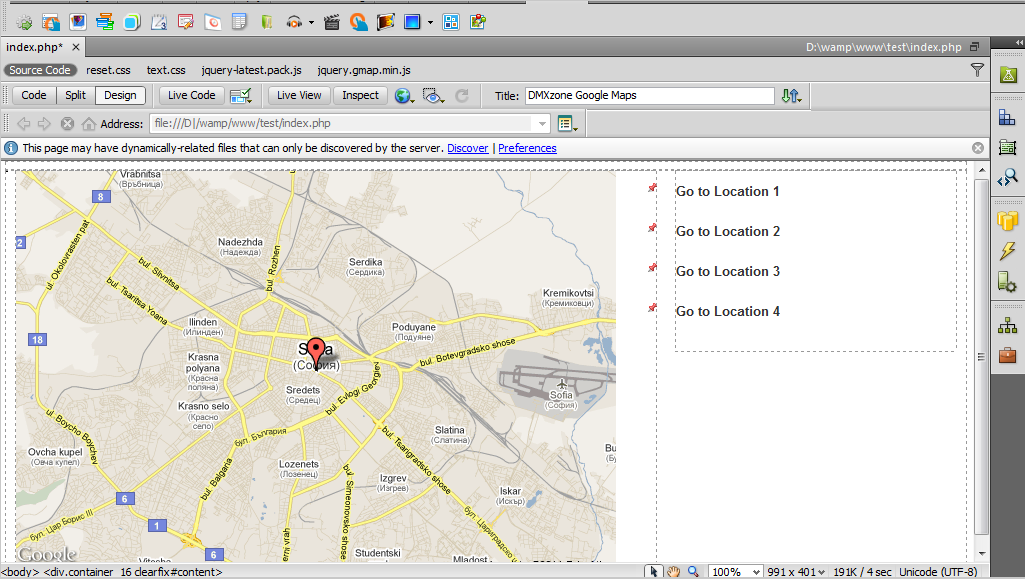Screen dimensions: 1025x579
Task: Click the Discover link
Action: pos(467,148)
